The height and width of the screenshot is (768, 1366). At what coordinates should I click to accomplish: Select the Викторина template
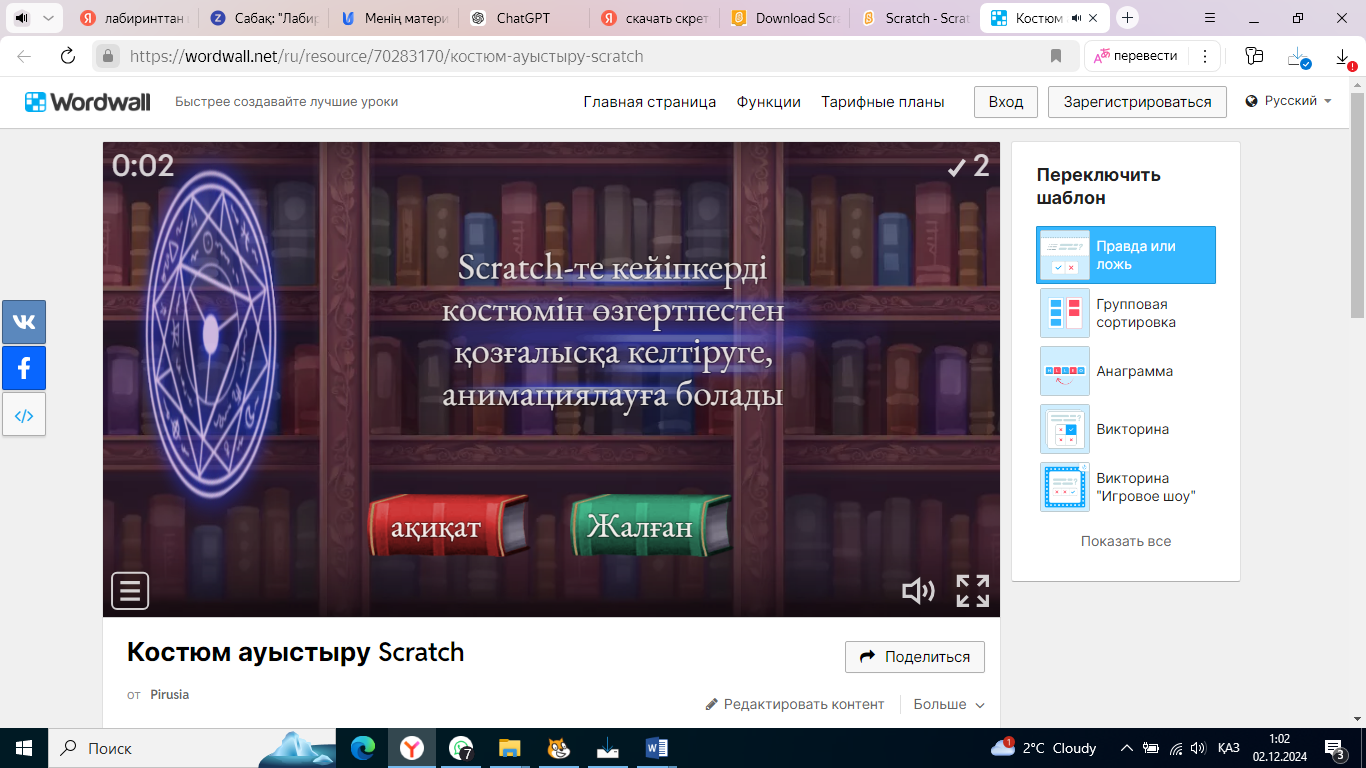pyautogui.click(x=1126, y=429)
